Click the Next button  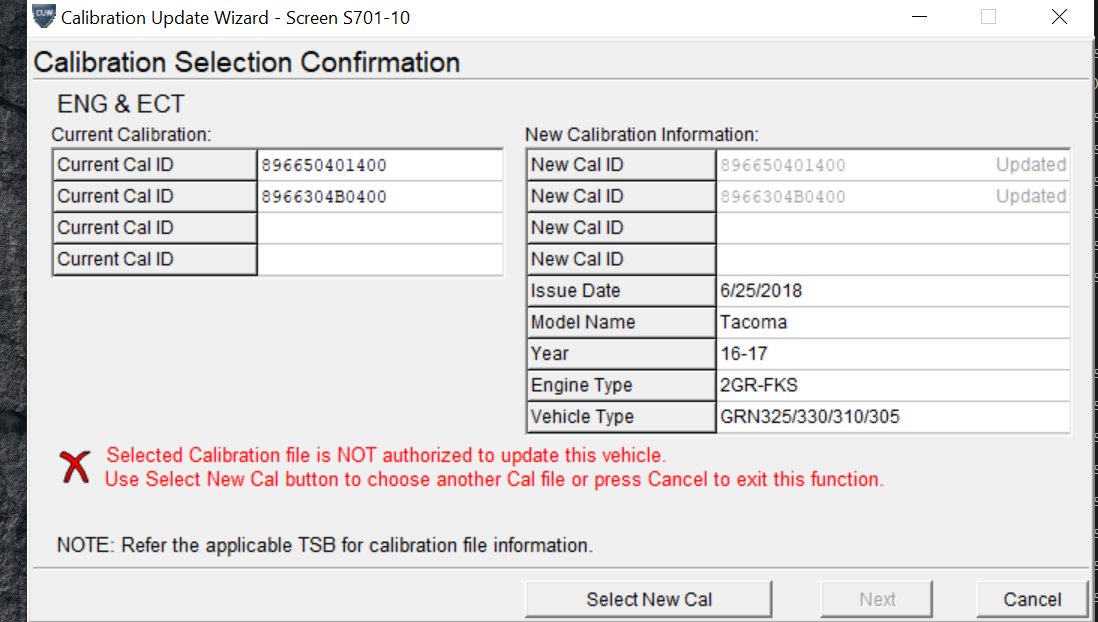click(877, 600)
